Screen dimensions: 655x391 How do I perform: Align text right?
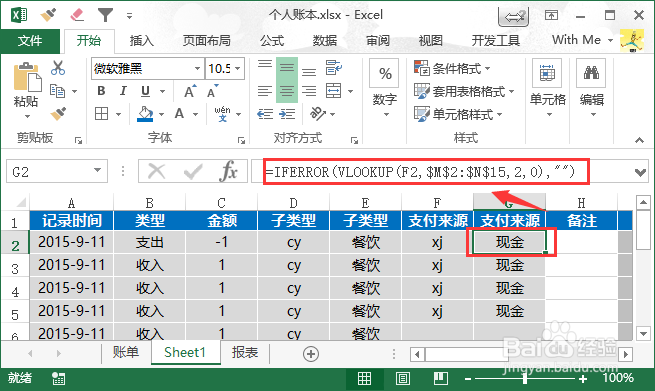pos(309,91)
